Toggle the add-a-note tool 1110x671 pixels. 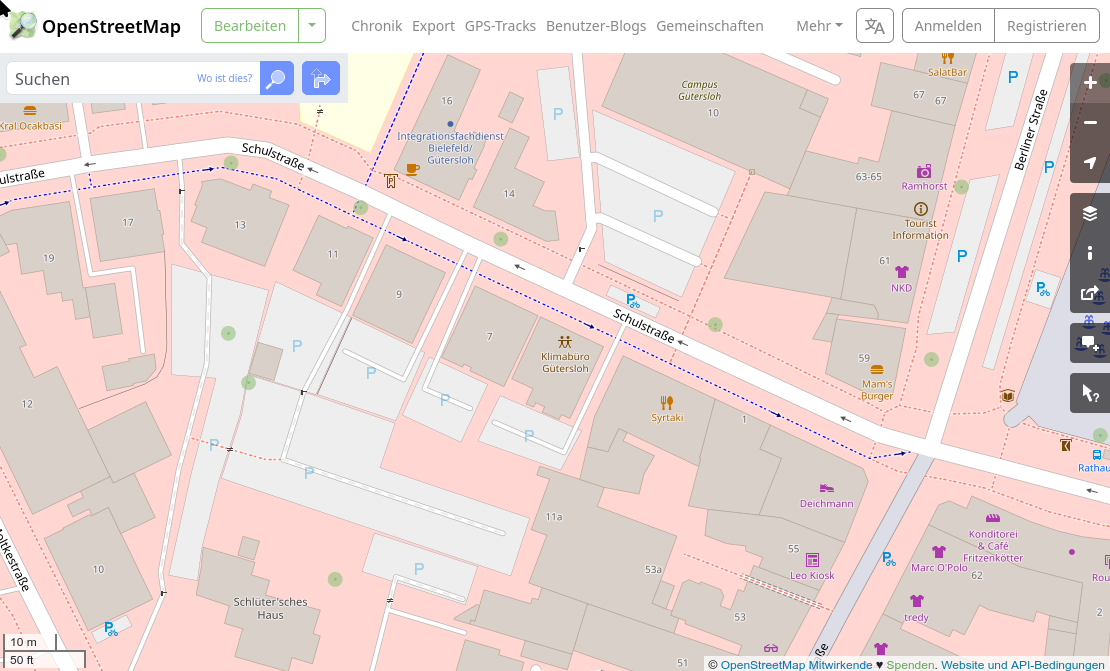tap(1089, 343)
